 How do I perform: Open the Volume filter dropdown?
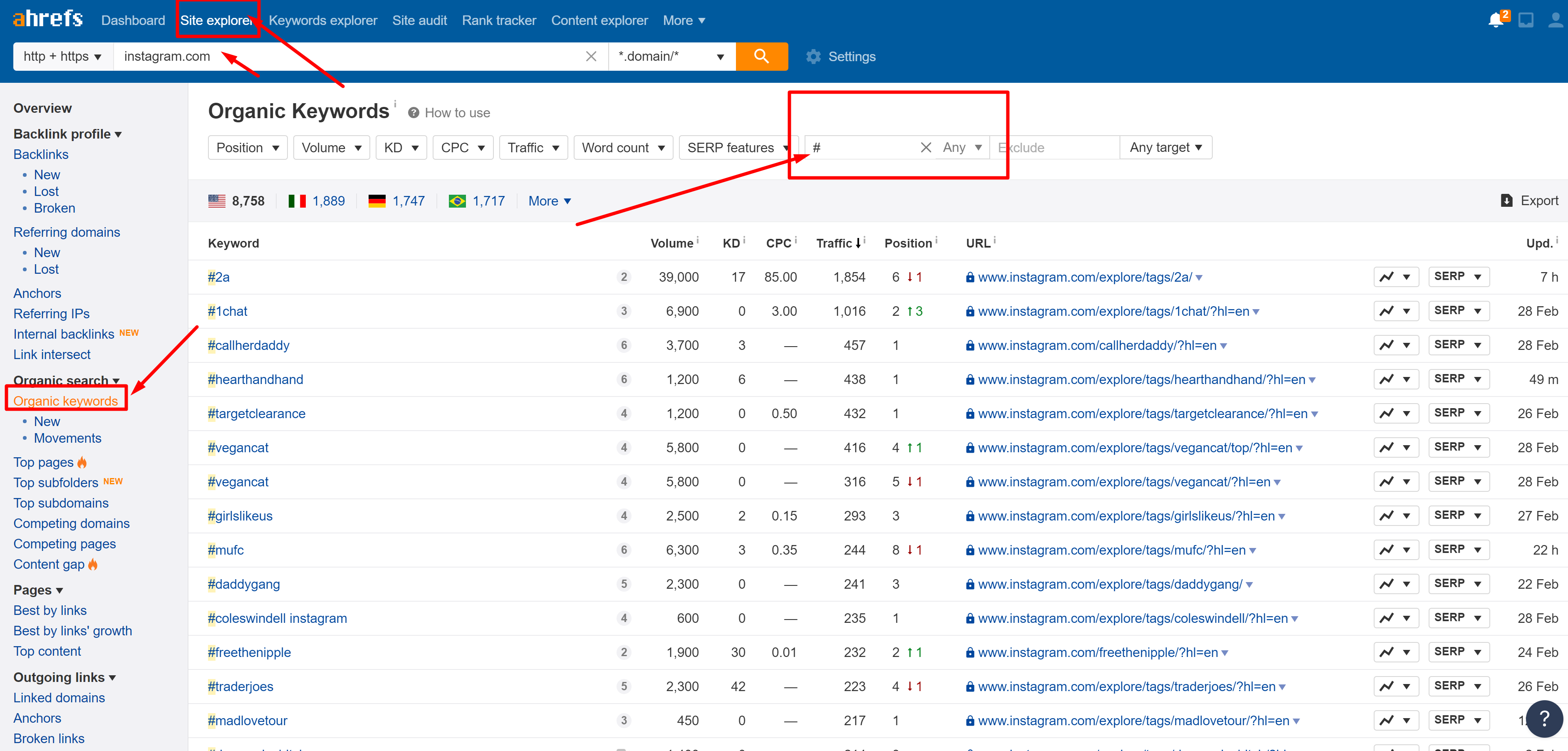pyautogui.click(x=331, y=147)
